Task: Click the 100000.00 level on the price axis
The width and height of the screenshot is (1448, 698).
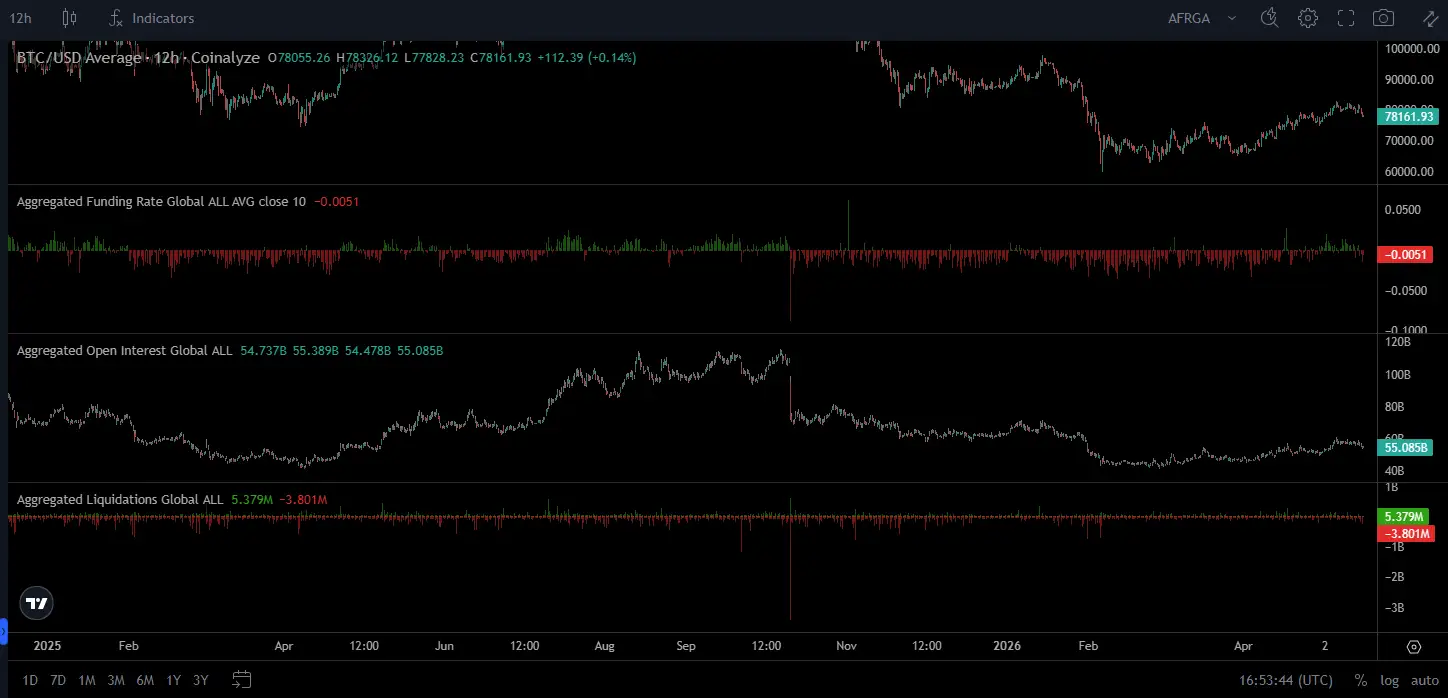Action: [1411, 48]
